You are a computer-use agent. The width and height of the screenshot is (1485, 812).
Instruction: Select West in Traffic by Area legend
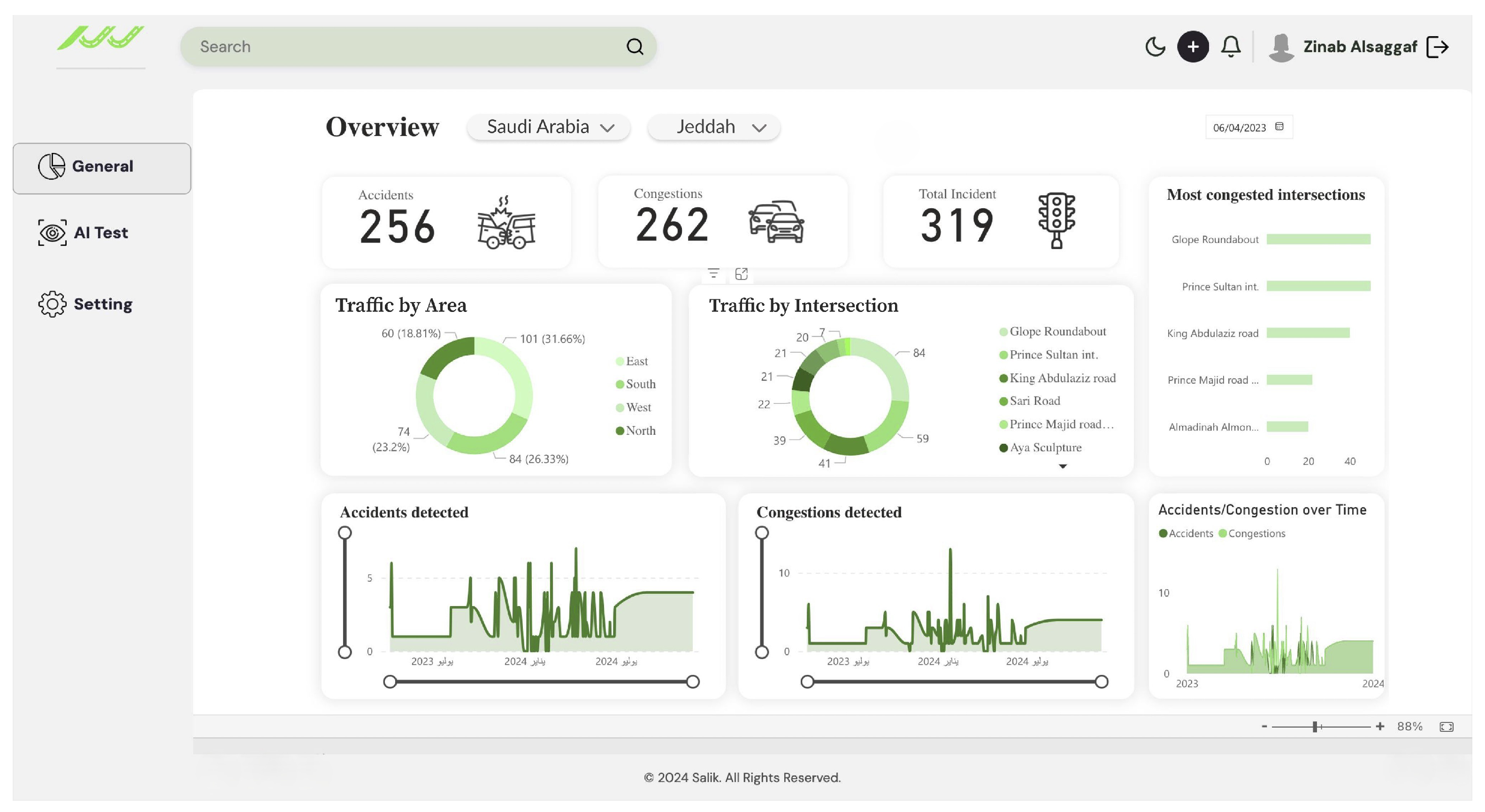633,408
